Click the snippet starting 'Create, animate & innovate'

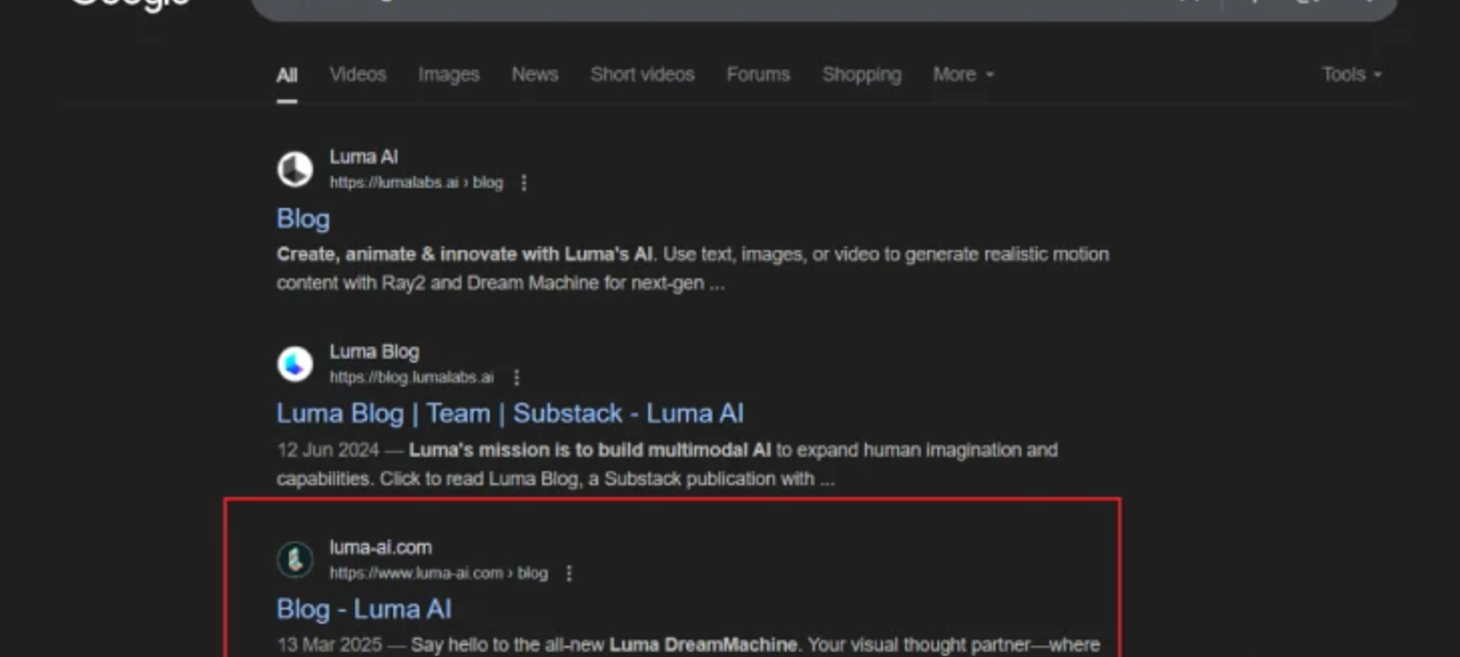click(693, 269)
